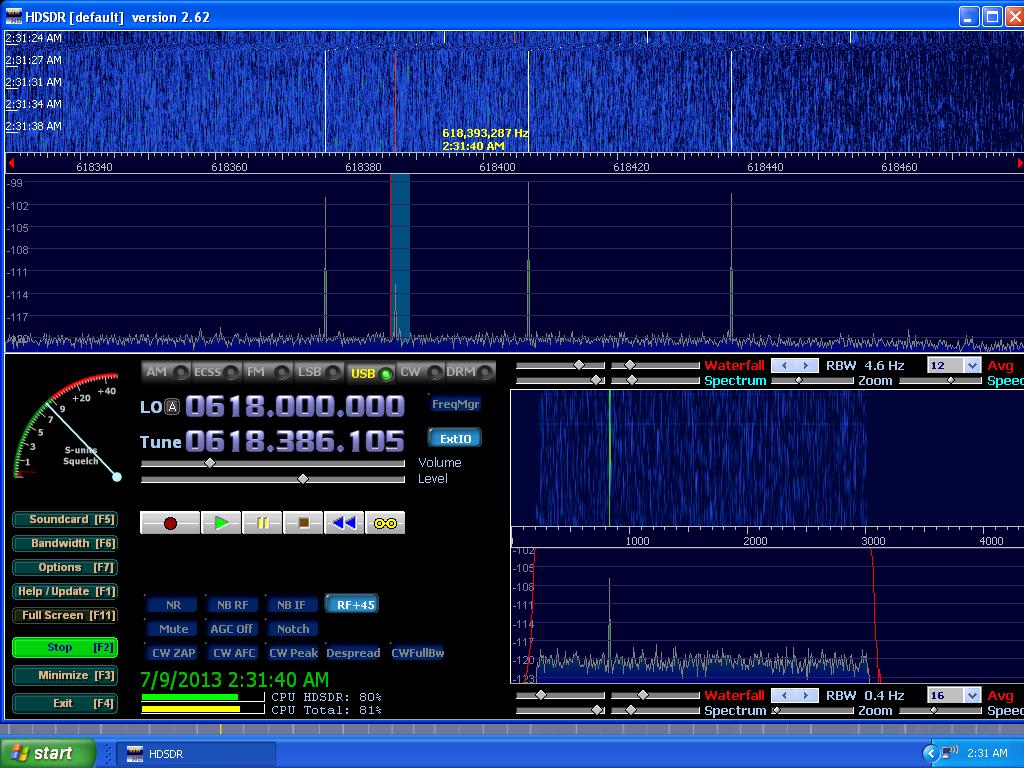Enable the NB IF noise blanker
Image resolution: width=1024 pixels, height=768 pixels.
tap(291, 605)
